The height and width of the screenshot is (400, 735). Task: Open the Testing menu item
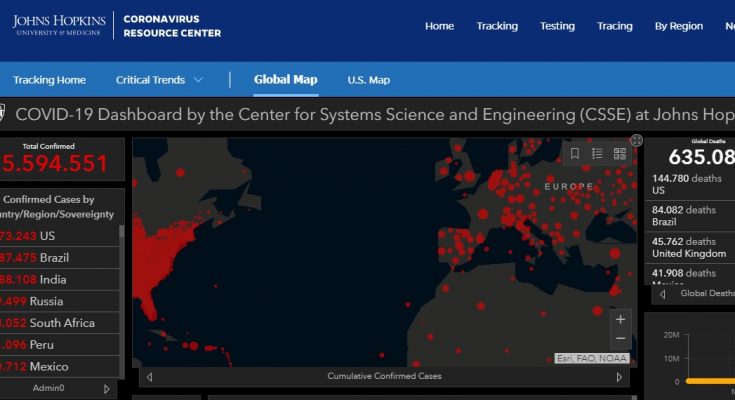point(557,26)
